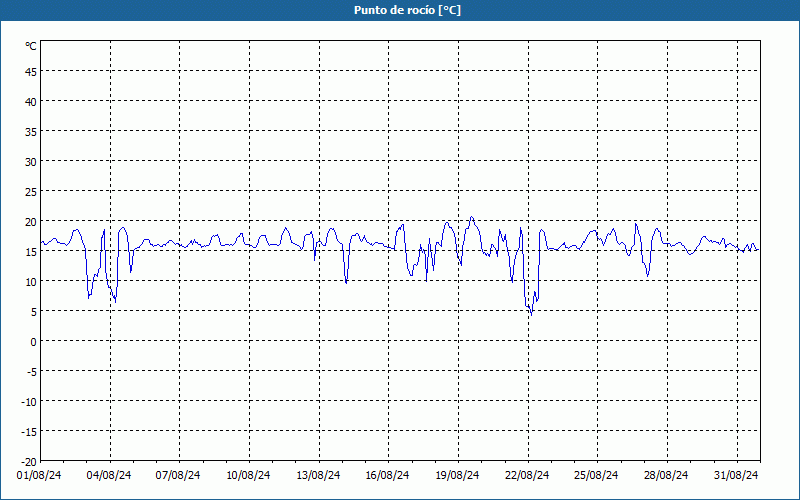Click the 45 y-axis value
The image size is (800, 500).
pyautogui.click(x=31, y=72)
